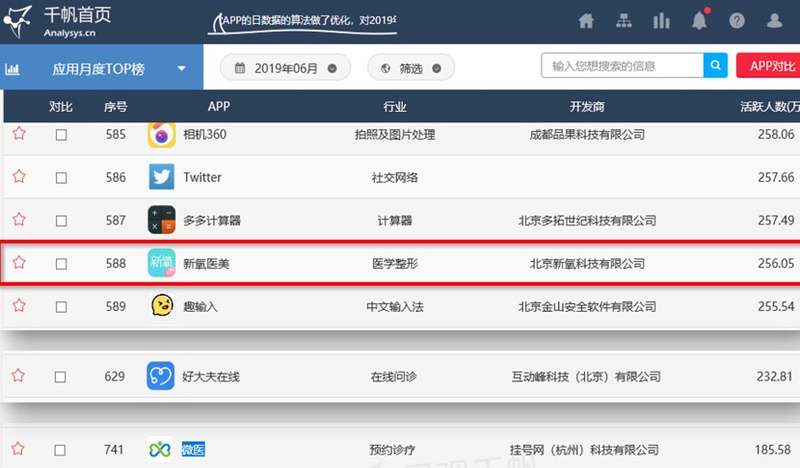
Task: Open notifications bell icon
Action: [x=699, y=20]
